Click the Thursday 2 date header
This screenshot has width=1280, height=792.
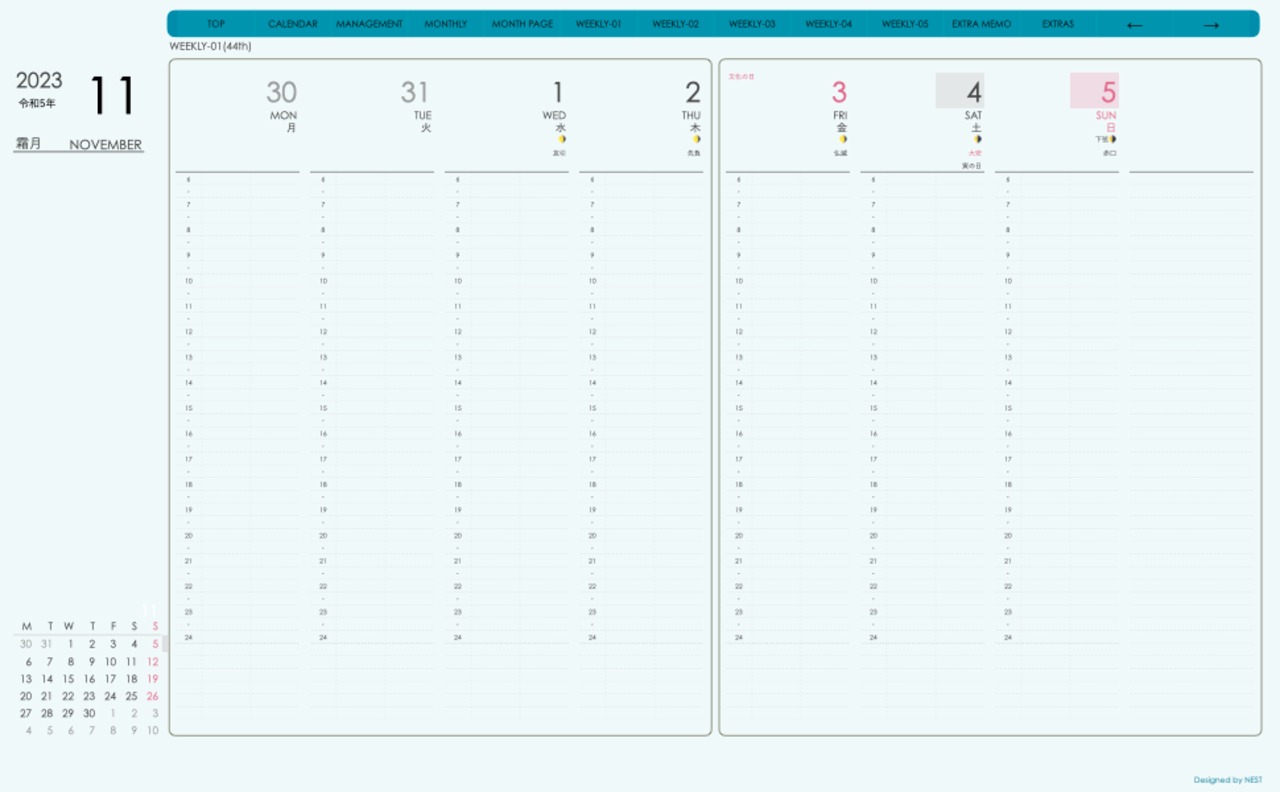pyautogui.click(x=693, y=92)
